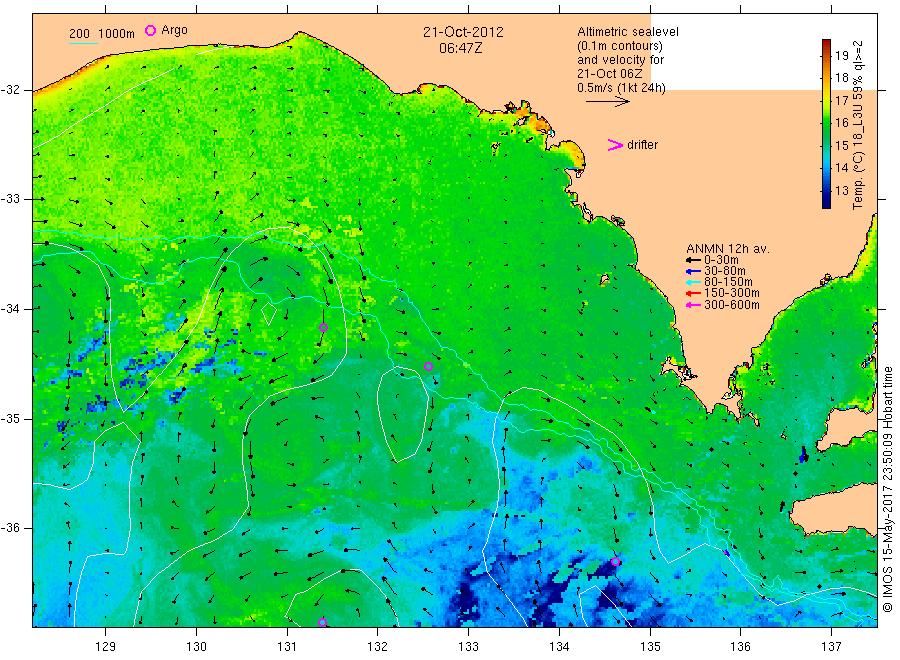Click the 'ANMN 12h av.' heading
Viewport: 900px width, 660px height.
[x=728, y=249]
